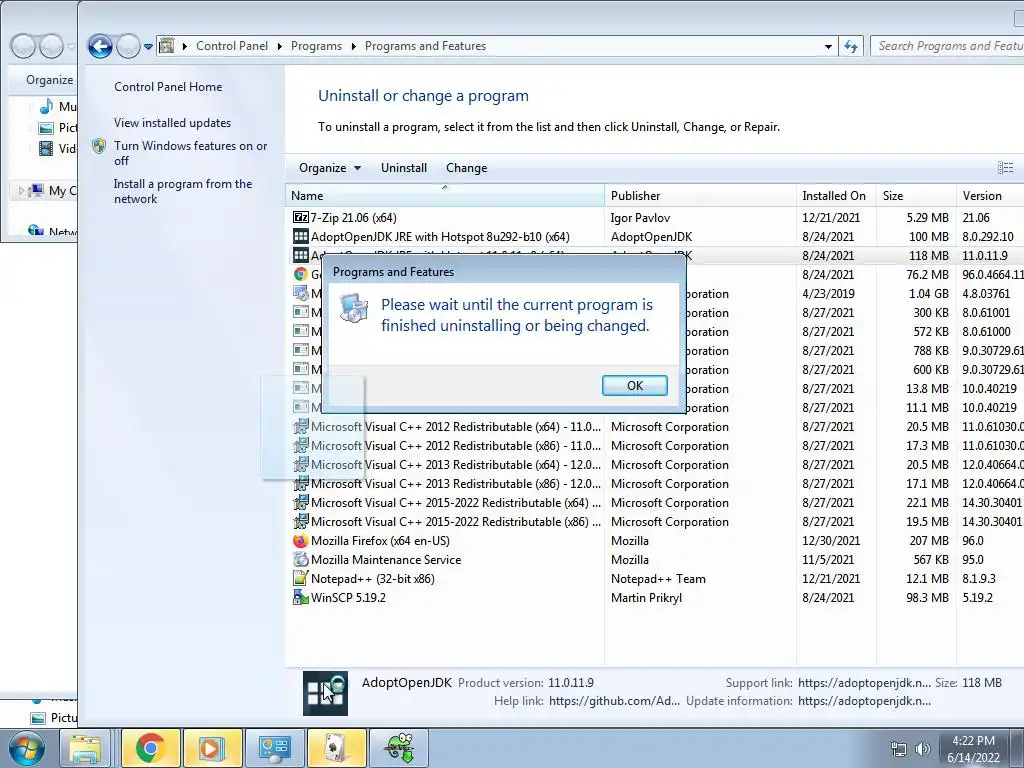1024x768 pixels.
Task: Click the Notepad++ list icon
Action: (x=300, y=579)
